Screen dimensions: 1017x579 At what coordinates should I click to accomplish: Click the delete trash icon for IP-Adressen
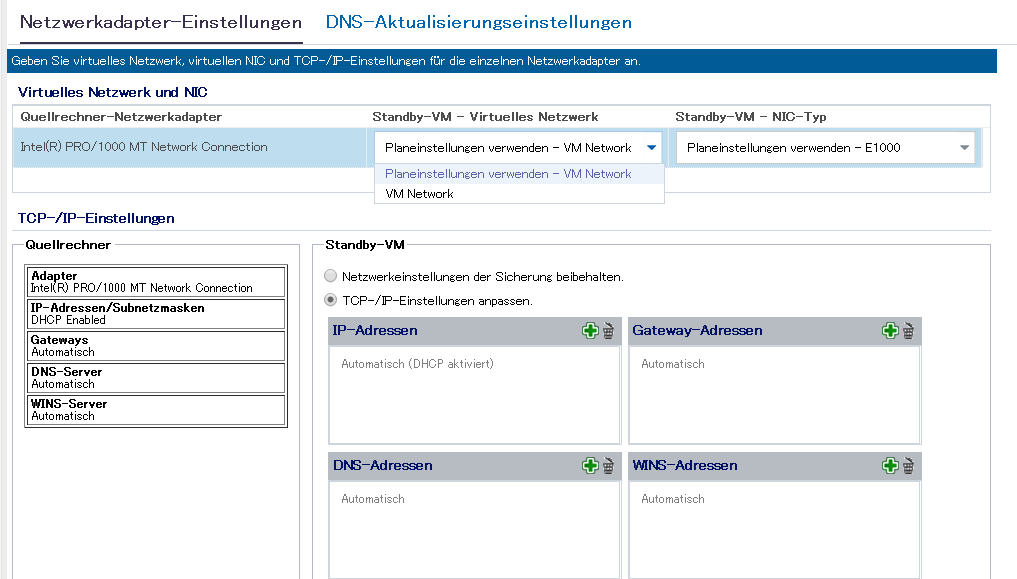[608, 331]
